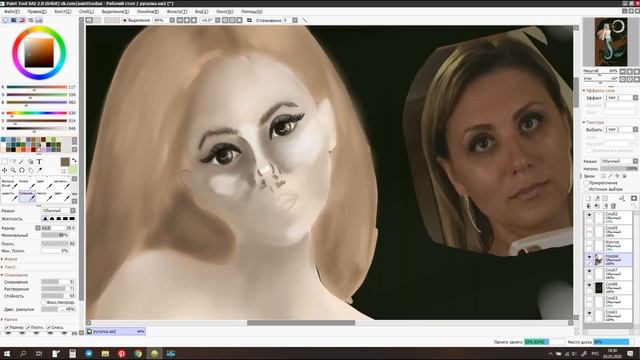Open the Слой menu

(x=86, y=11)
